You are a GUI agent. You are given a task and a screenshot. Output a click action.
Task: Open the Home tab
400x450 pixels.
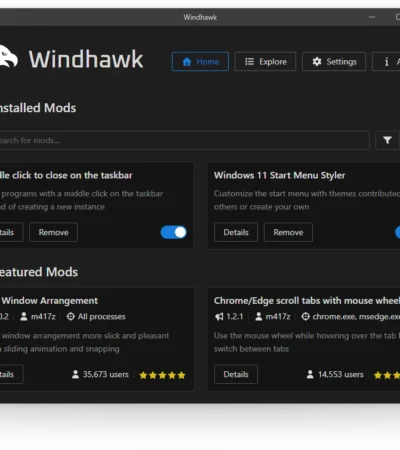(x=200, y=61)
